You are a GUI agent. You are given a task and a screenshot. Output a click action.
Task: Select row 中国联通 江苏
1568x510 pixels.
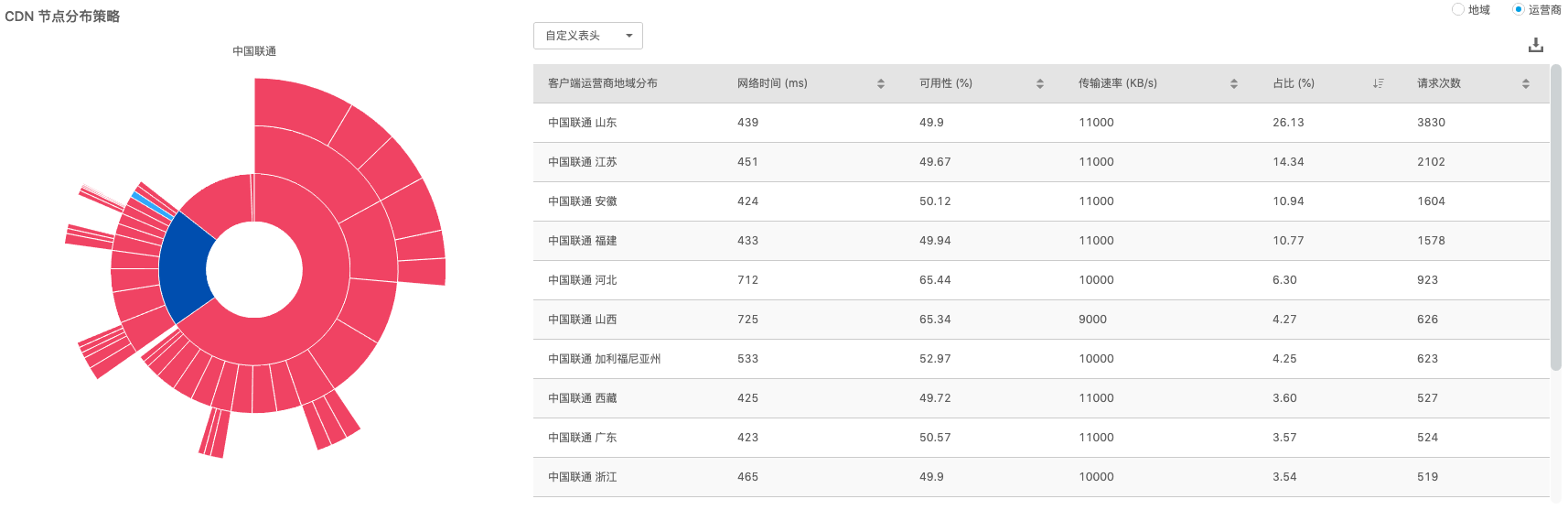(x=1041, y=162)
